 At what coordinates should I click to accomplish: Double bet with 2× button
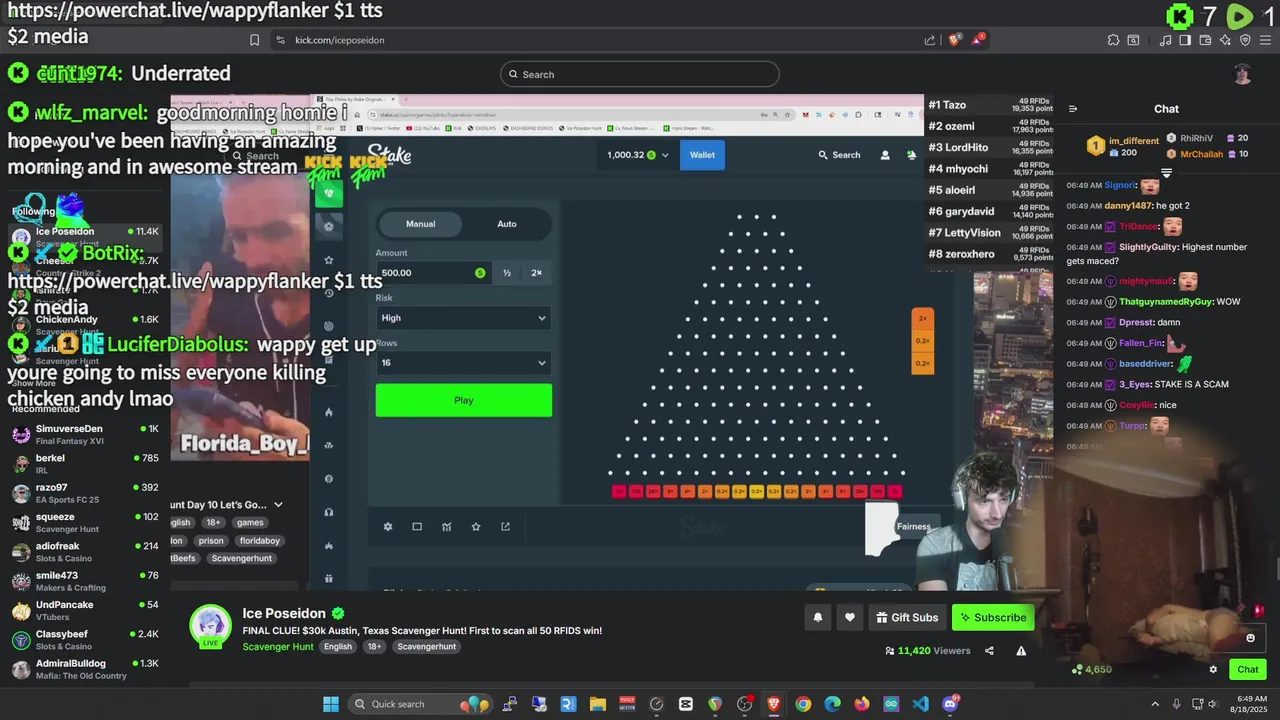pyautogui.click(x=536, y=273)
